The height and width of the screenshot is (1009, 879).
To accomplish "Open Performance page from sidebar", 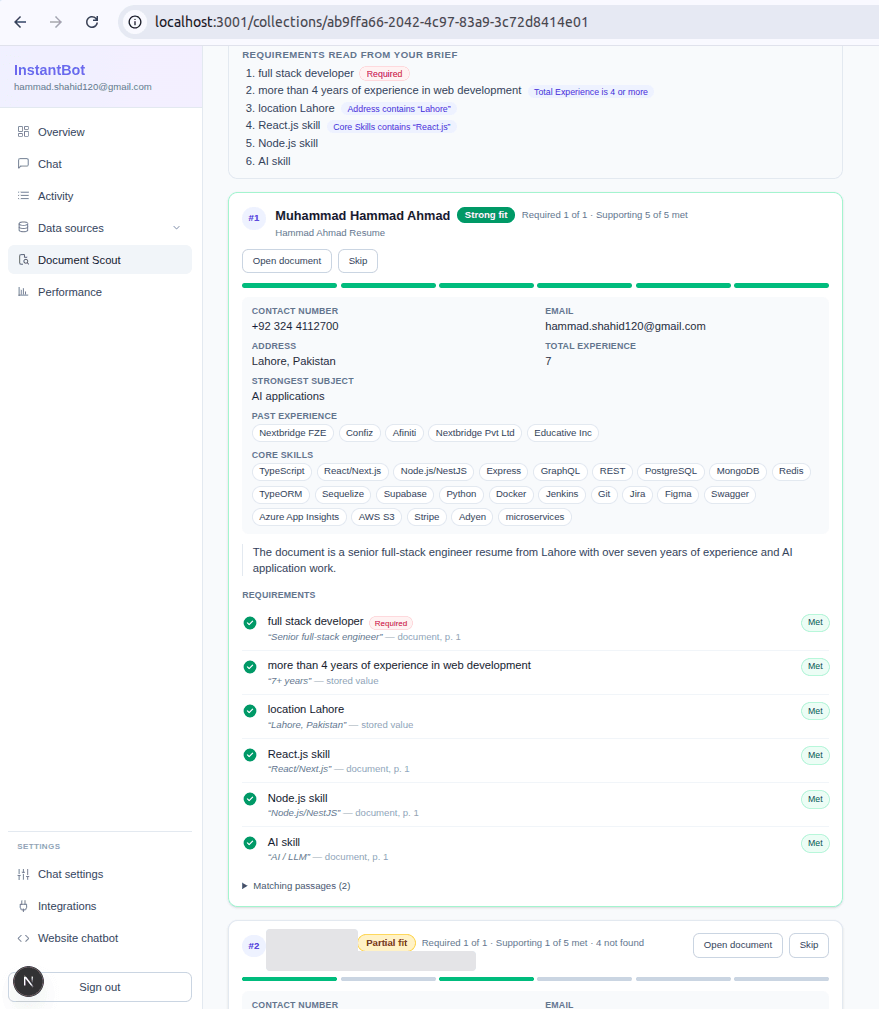I will click(x=100, y=292).
